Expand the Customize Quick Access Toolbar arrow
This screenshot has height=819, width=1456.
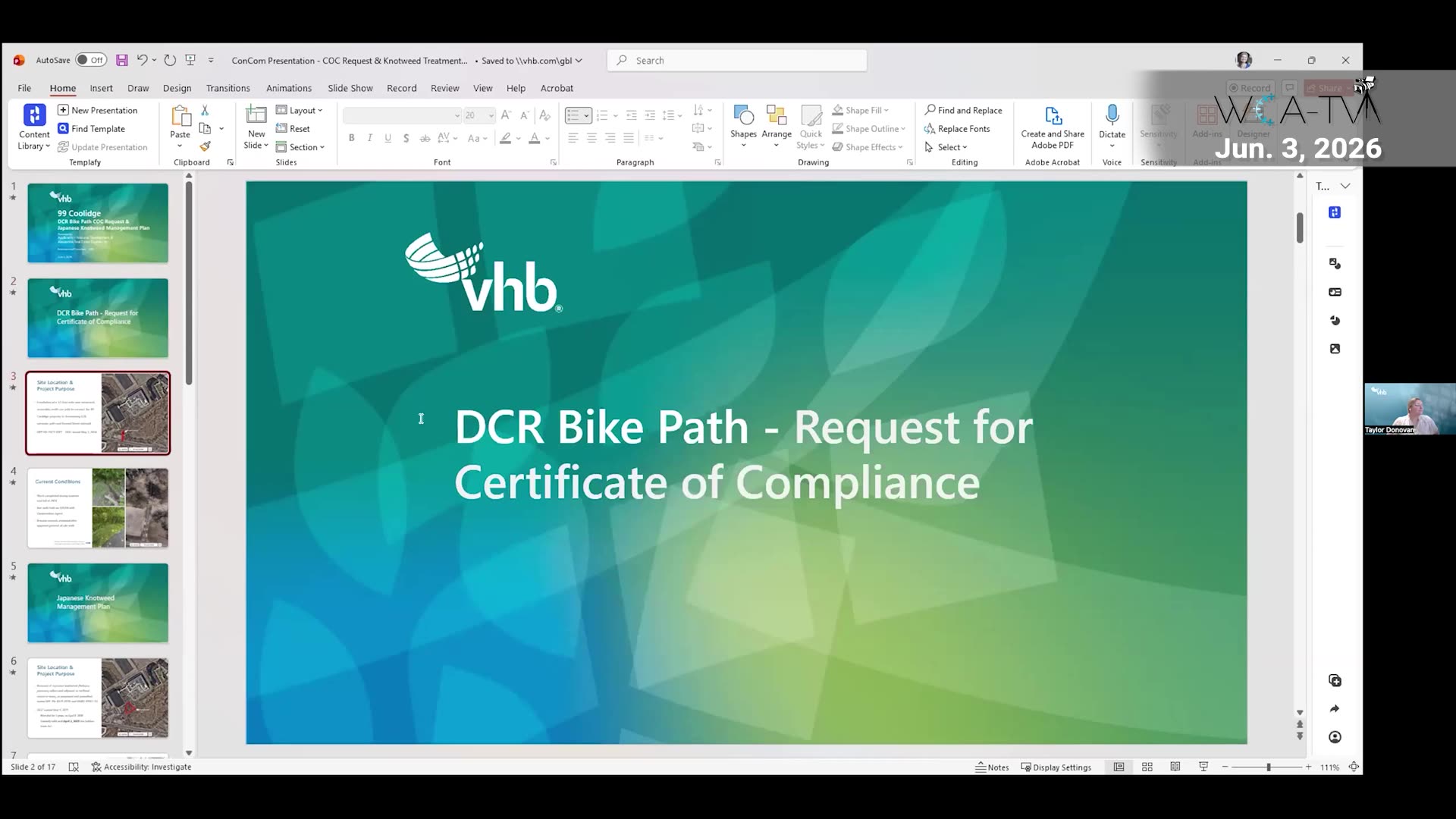(211, 60)
